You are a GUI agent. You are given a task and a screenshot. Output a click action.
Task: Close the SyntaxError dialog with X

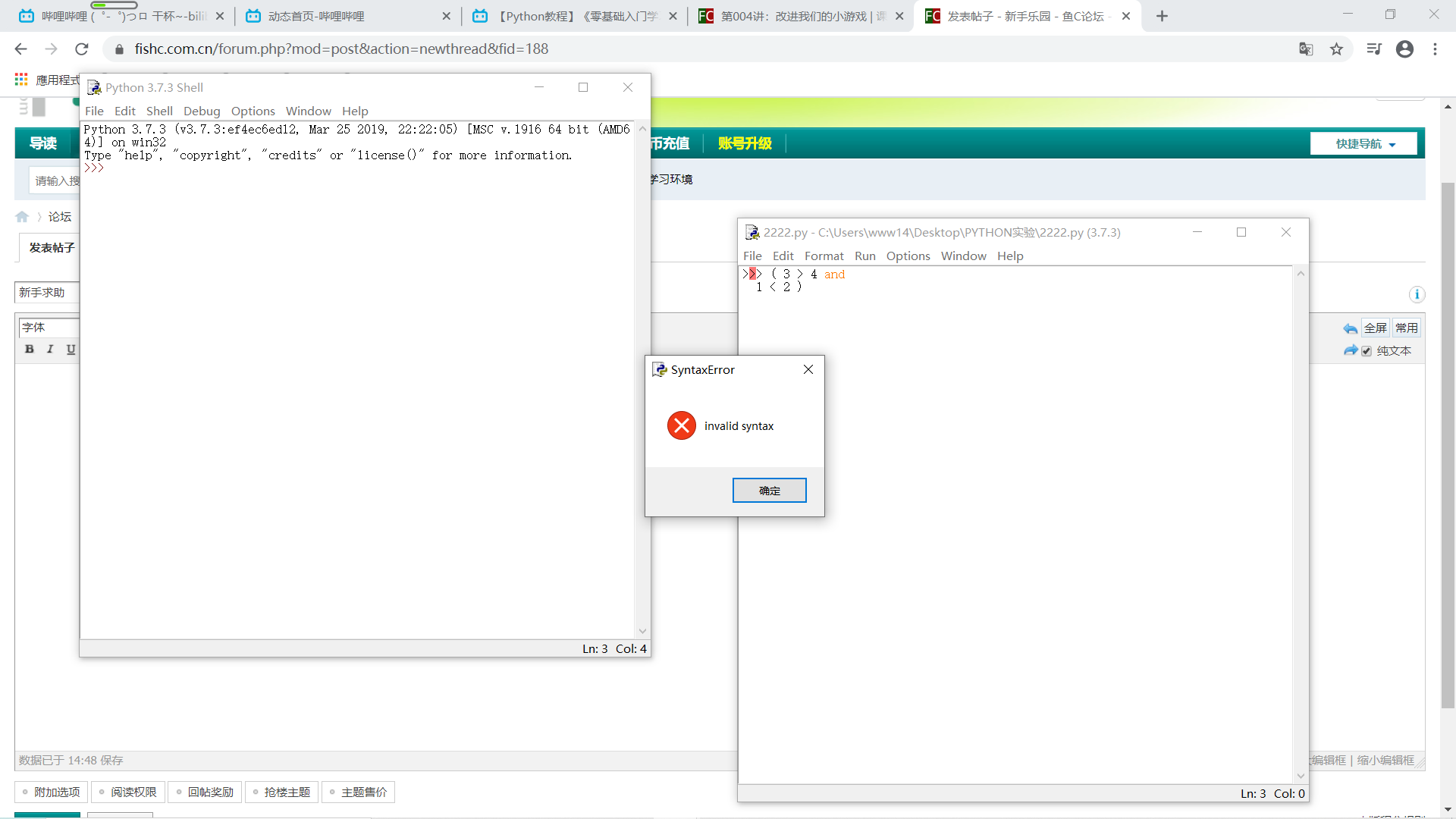[x=808, y=369]
